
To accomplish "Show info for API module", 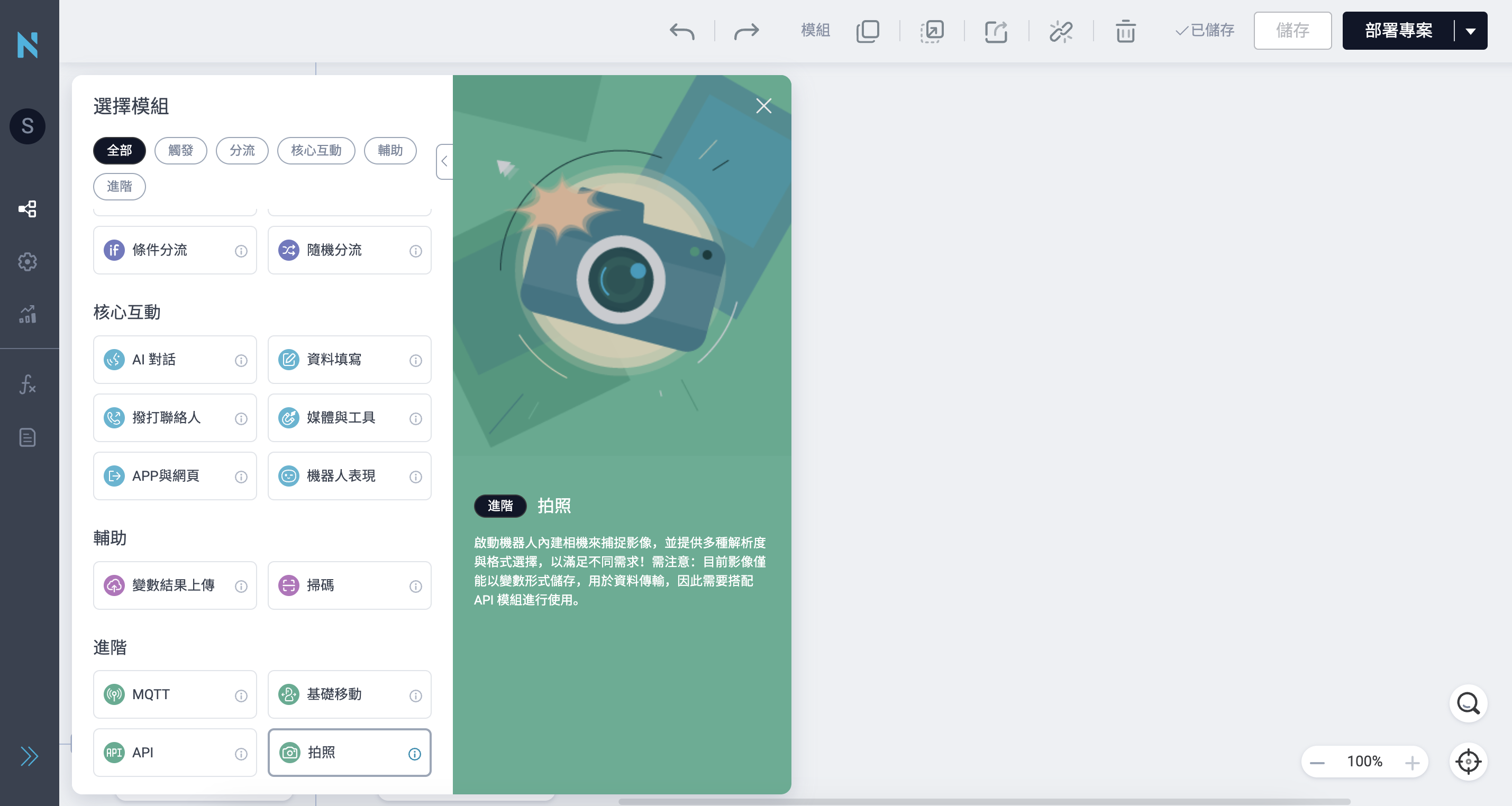I will (241, 754).
